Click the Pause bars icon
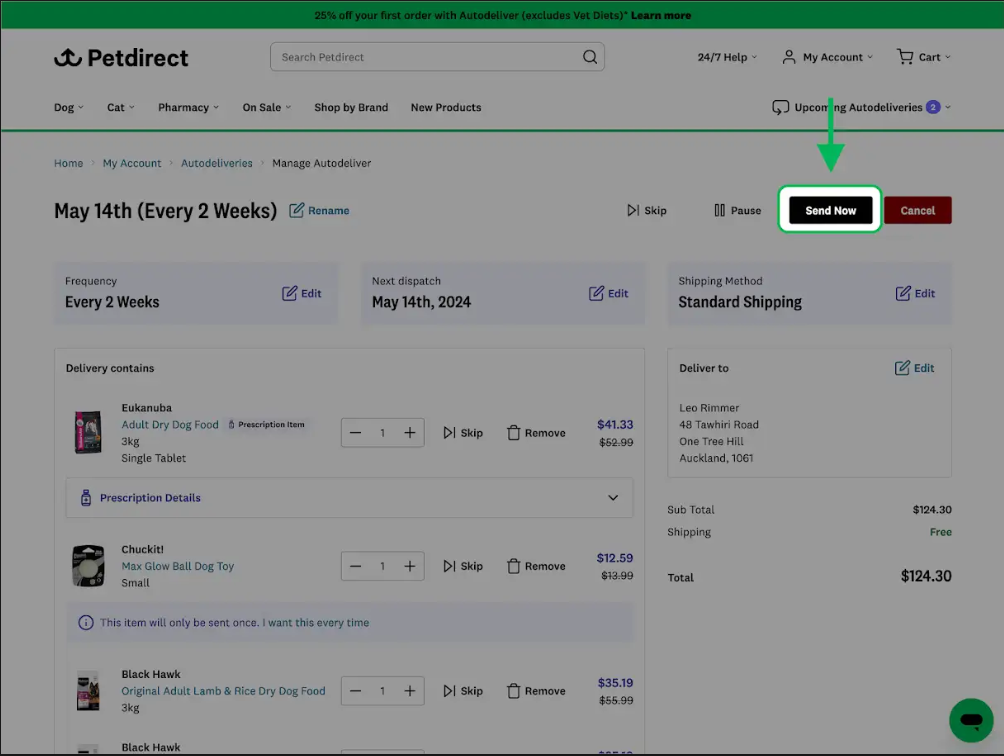The image size is (1004, 756). click(719, 211)
